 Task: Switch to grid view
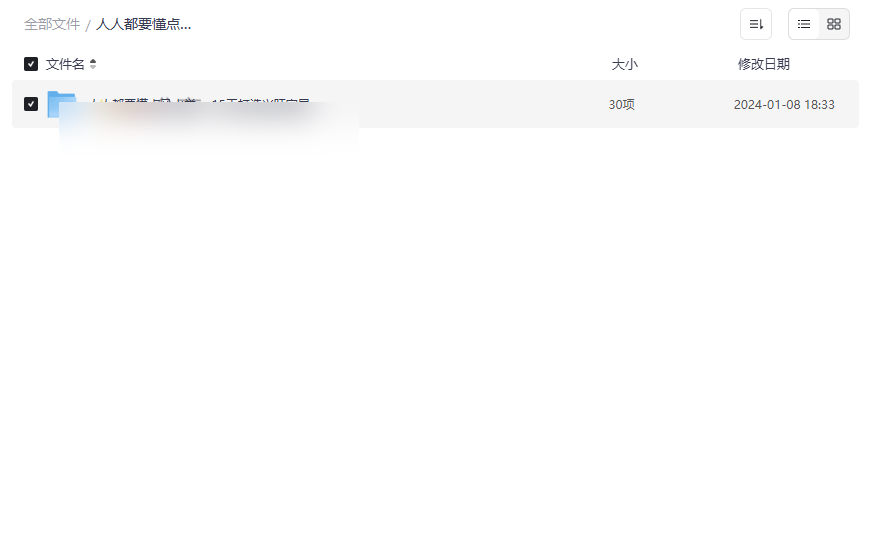834,24
